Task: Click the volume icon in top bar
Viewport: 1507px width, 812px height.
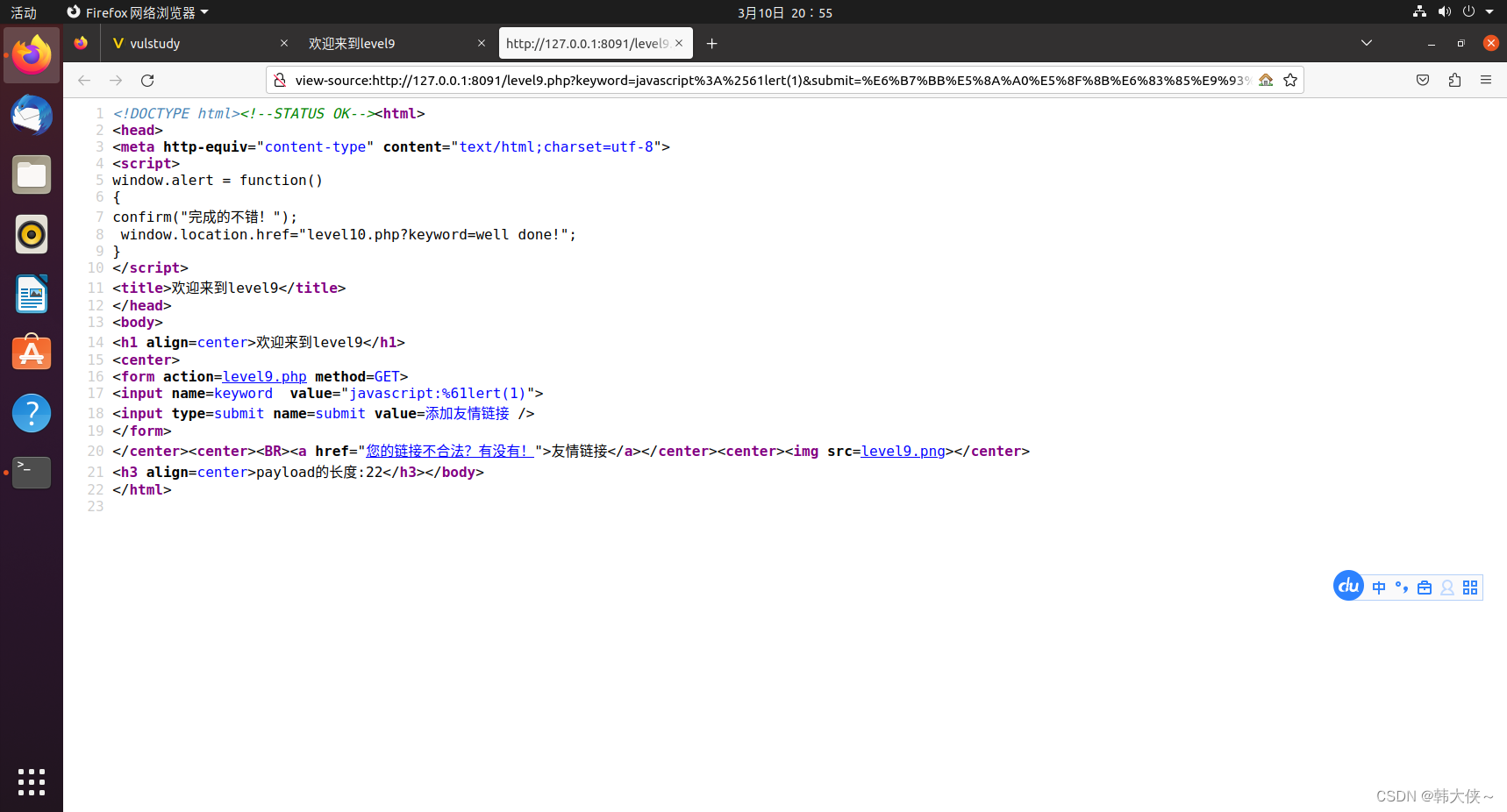Action: click(x=1445, y=11)
